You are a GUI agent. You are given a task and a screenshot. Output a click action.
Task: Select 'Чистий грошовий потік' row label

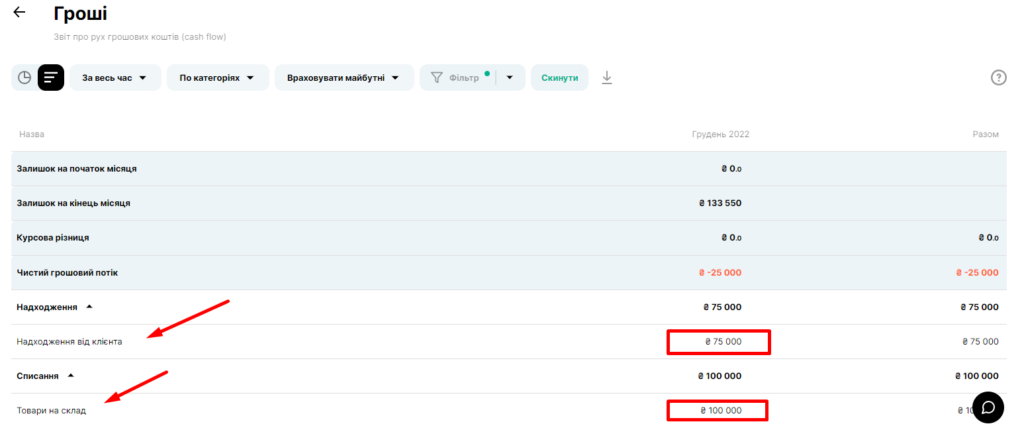coord(67,273)
